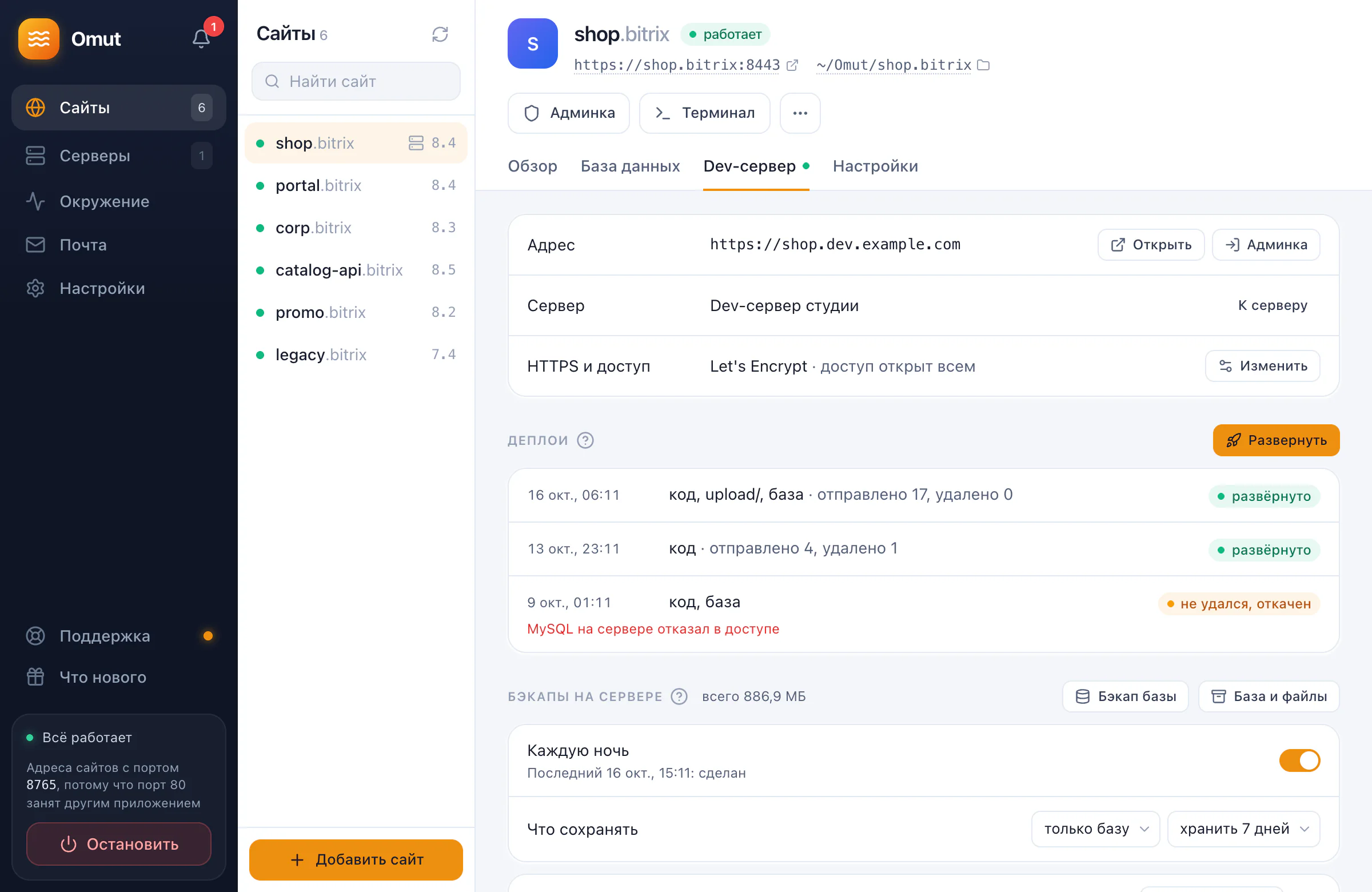Open the хранить 7 дней dropdown
1372x892 pixels.
1243,829
